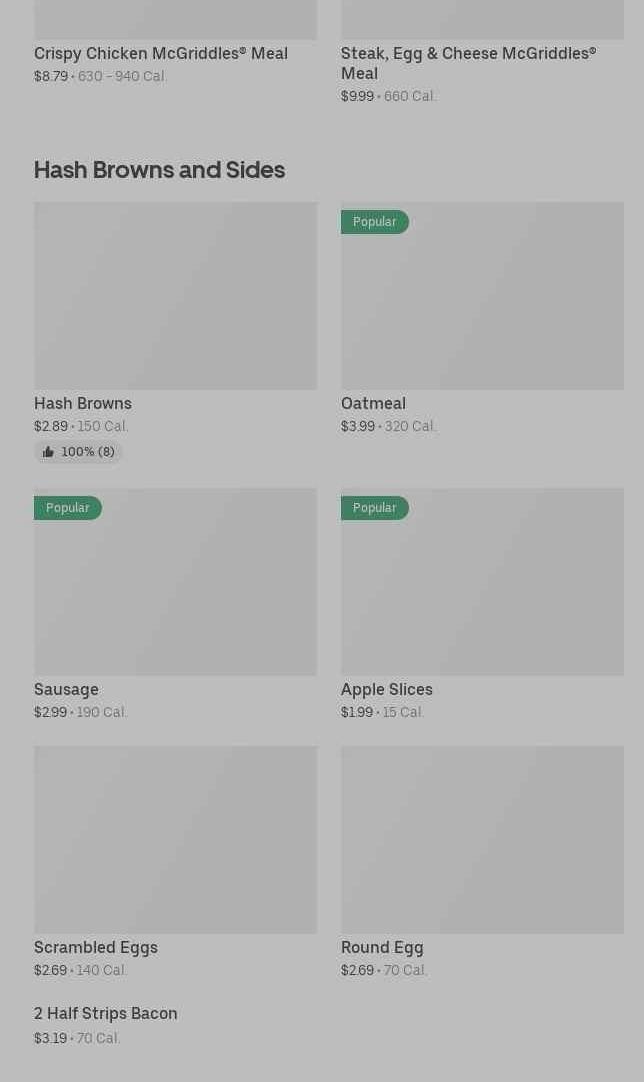Open the Oatmeal item image
The width and height of the screenshot is (644, 1082).
pos(482,295)
